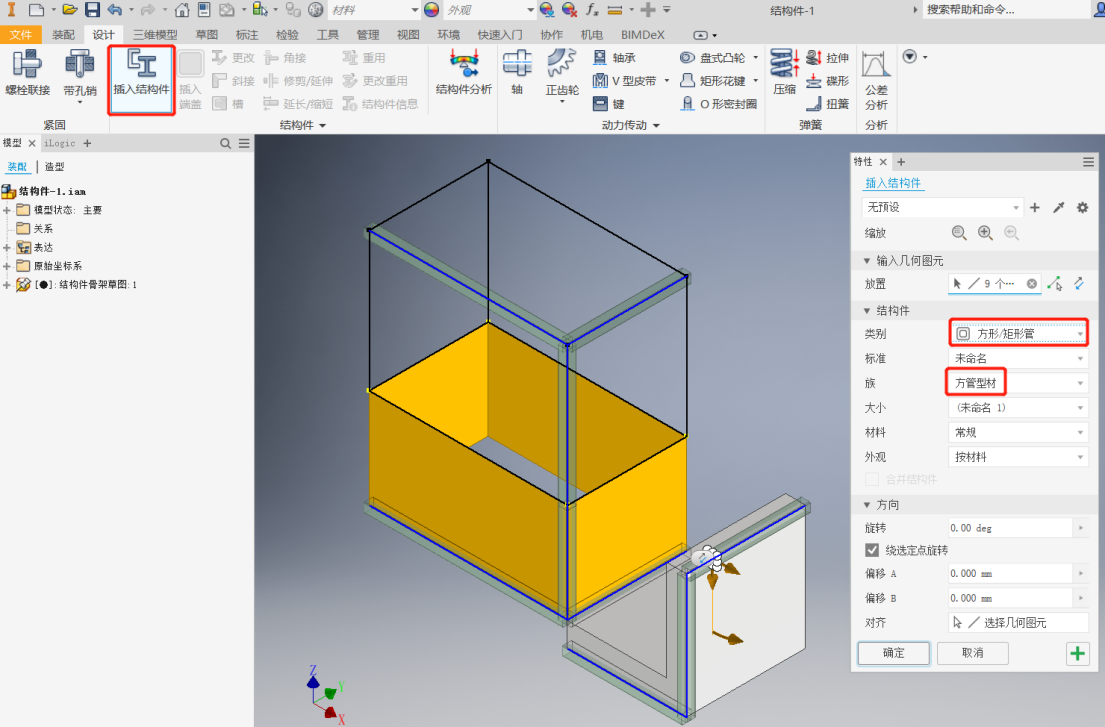Open the 检验 ribbon tab
Screen dimensions: 1105x727
pyautogui.click(x=287, y=35)
